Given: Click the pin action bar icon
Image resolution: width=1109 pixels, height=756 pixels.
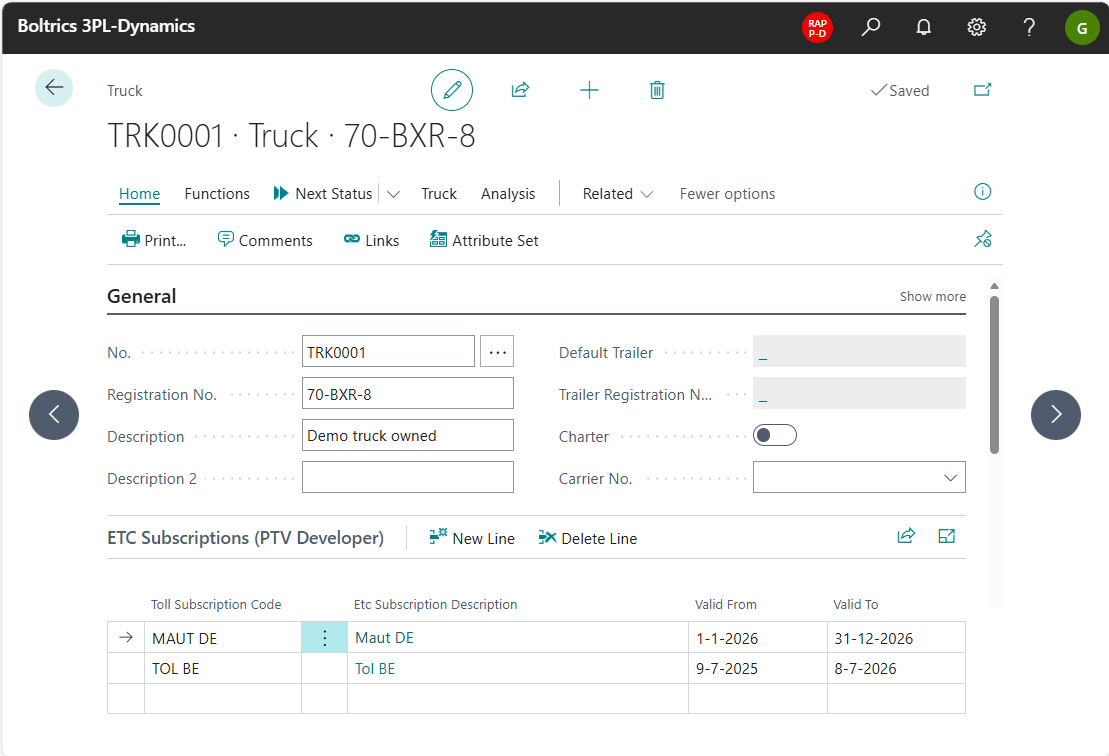Looking at the screenshot, I should (x=982, y=239).
